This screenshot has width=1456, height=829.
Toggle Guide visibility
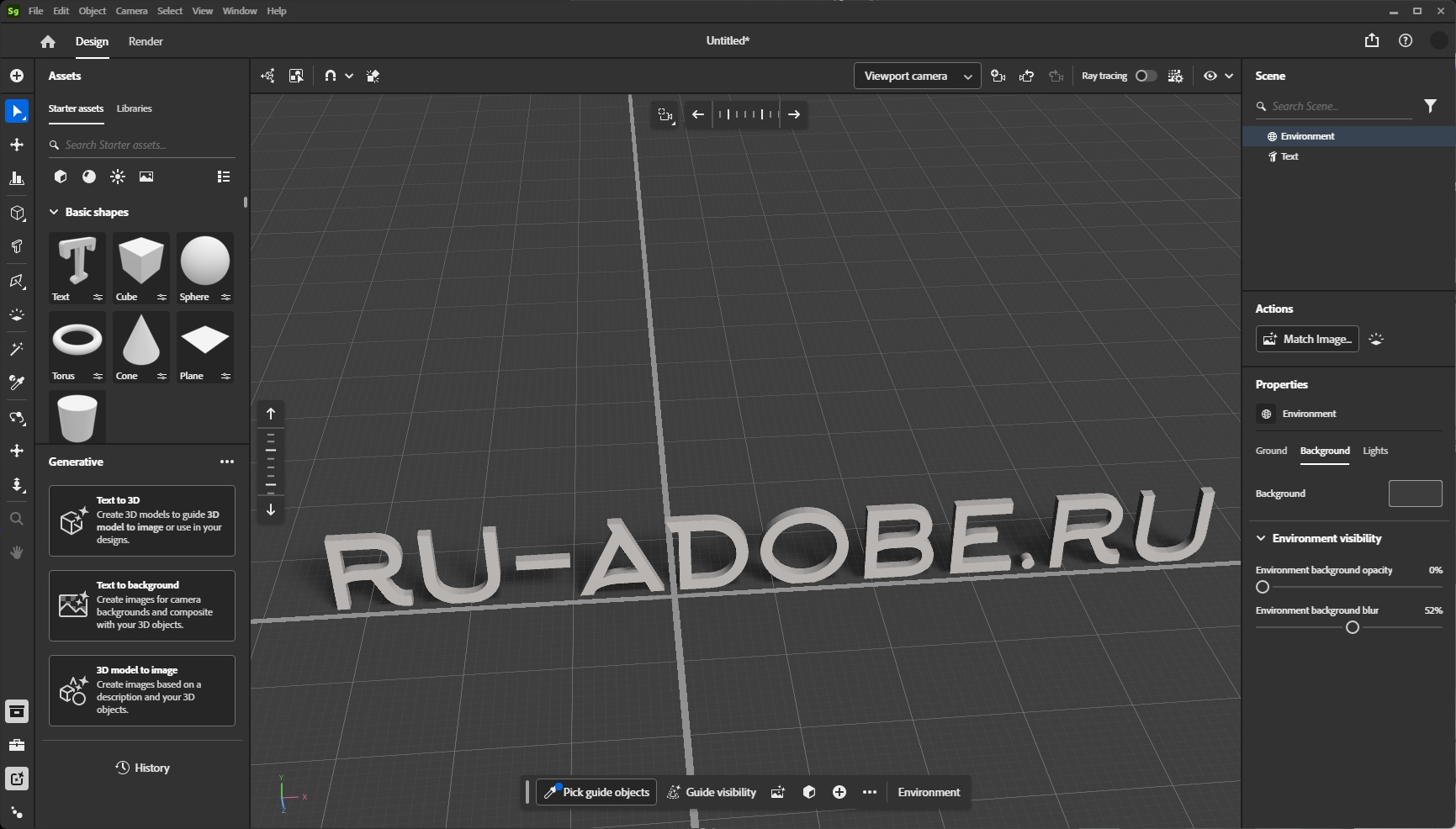[x=712, y=792]
